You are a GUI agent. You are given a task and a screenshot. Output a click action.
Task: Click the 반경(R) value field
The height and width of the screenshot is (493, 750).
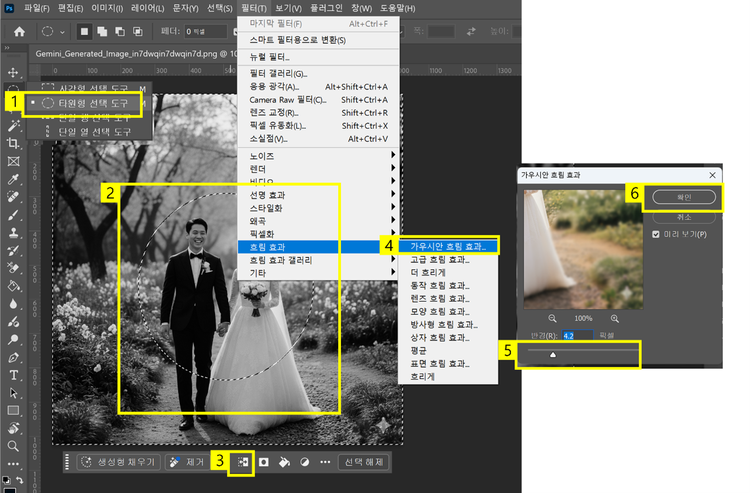point(577,336)
